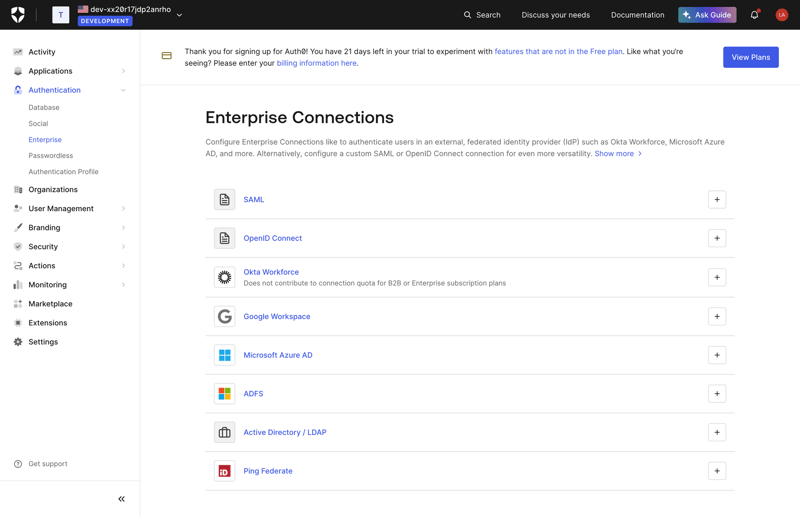
Task: Click the Auth0 shield logo
Action: [x=18, y=15]
